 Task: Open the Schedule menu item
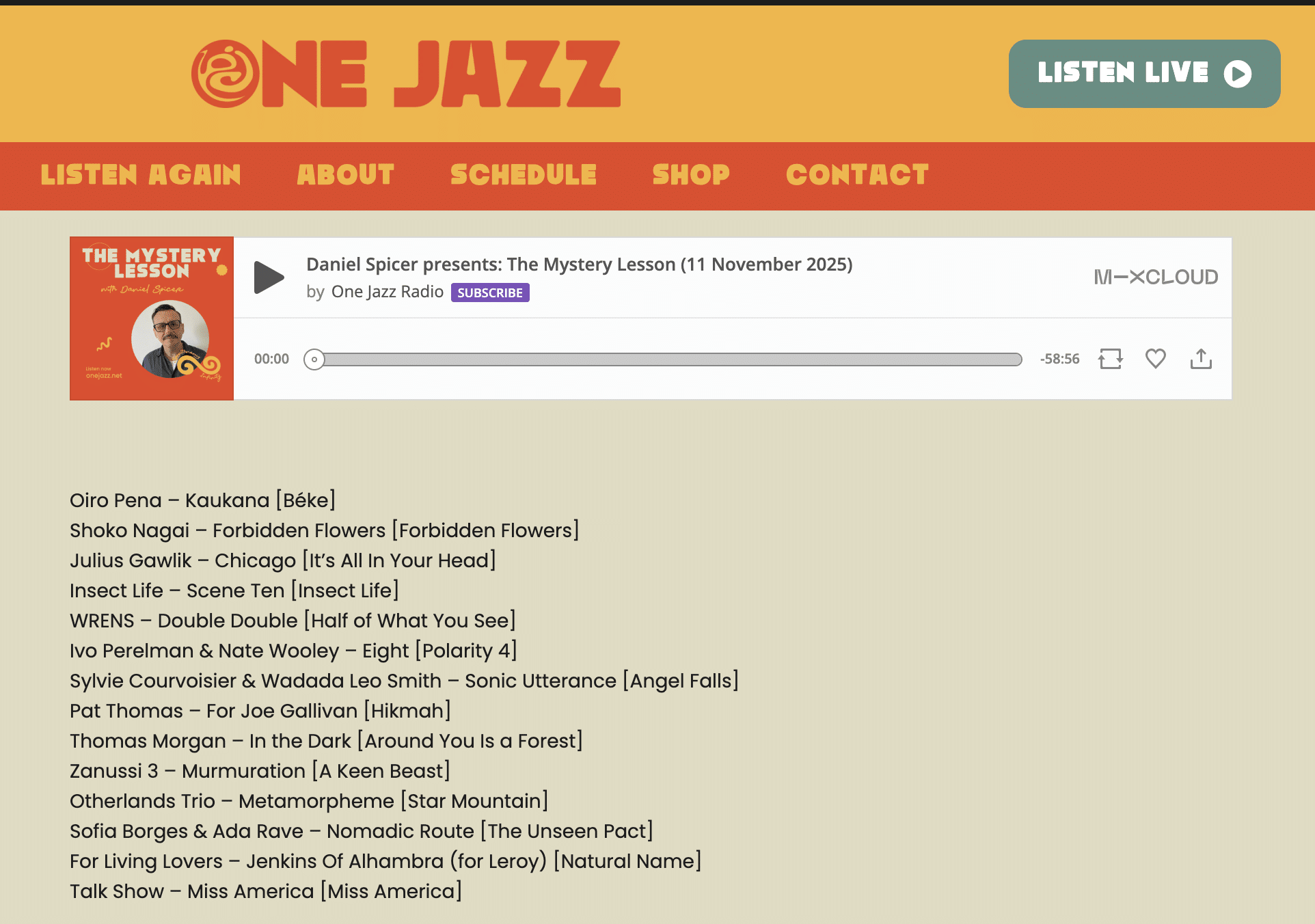coord(524,175)
